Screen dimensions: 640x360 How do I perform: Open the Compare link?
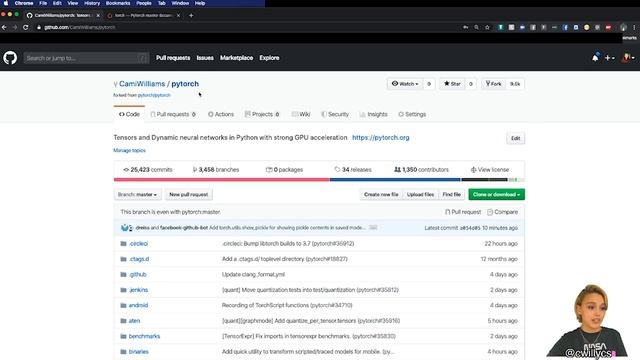(x=502, y=212)
